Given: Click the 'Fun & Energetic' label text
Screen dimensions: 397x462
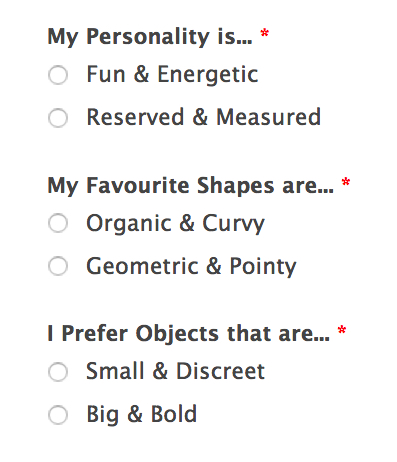Looking at the screenshot, I should point(172,75).
